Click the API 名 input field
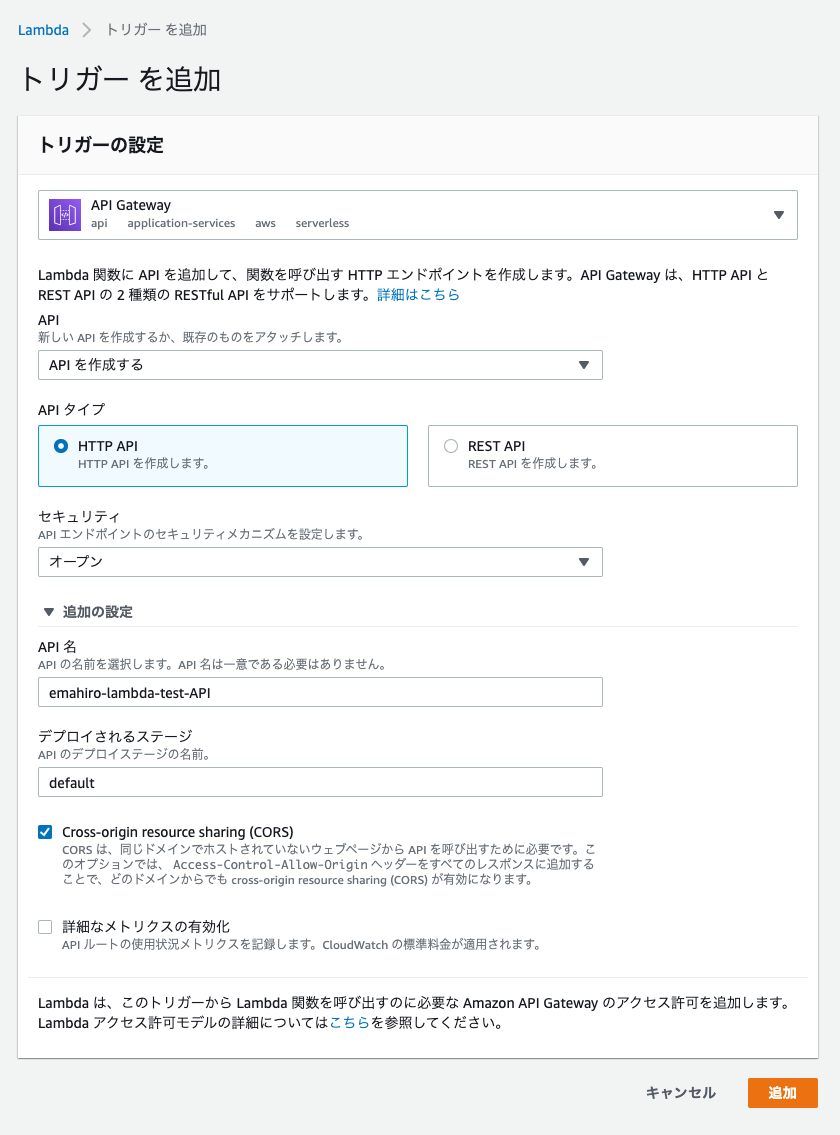 (x=320, y=692)
